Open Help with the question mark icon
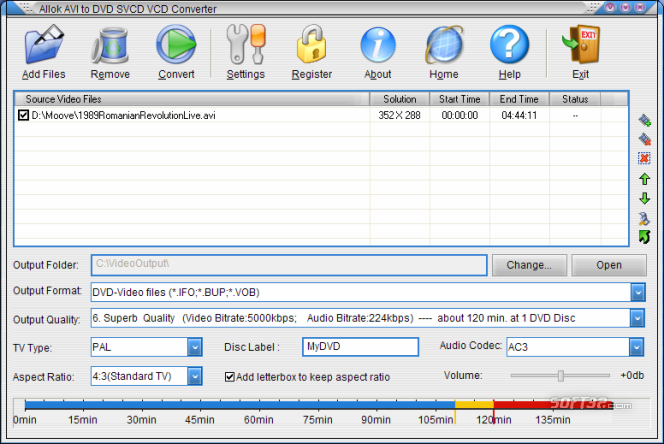Screen dimensions: 664x444 point(509,44)
